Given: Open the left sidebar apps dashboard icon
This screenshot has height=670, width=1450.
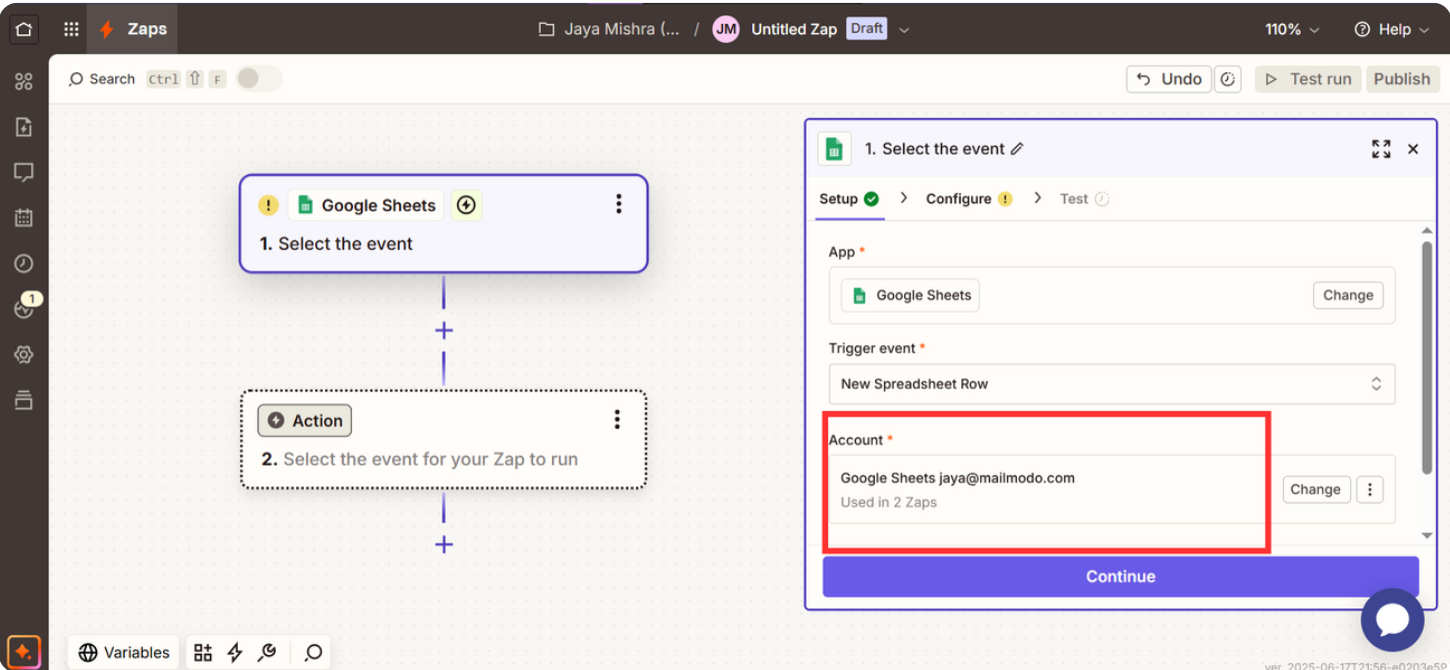Looking at the screenshot, I should click(24, 82).
